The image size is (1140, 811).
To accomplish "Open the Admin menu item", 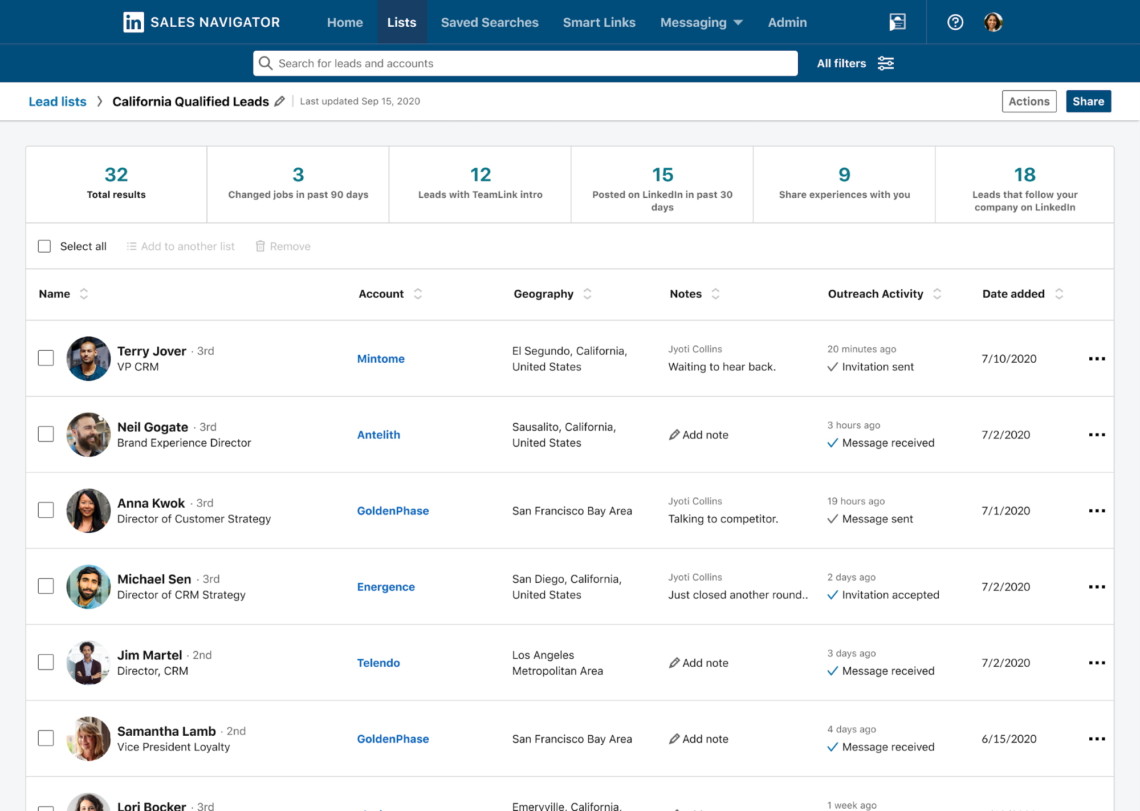I will (x=787, y=21).
